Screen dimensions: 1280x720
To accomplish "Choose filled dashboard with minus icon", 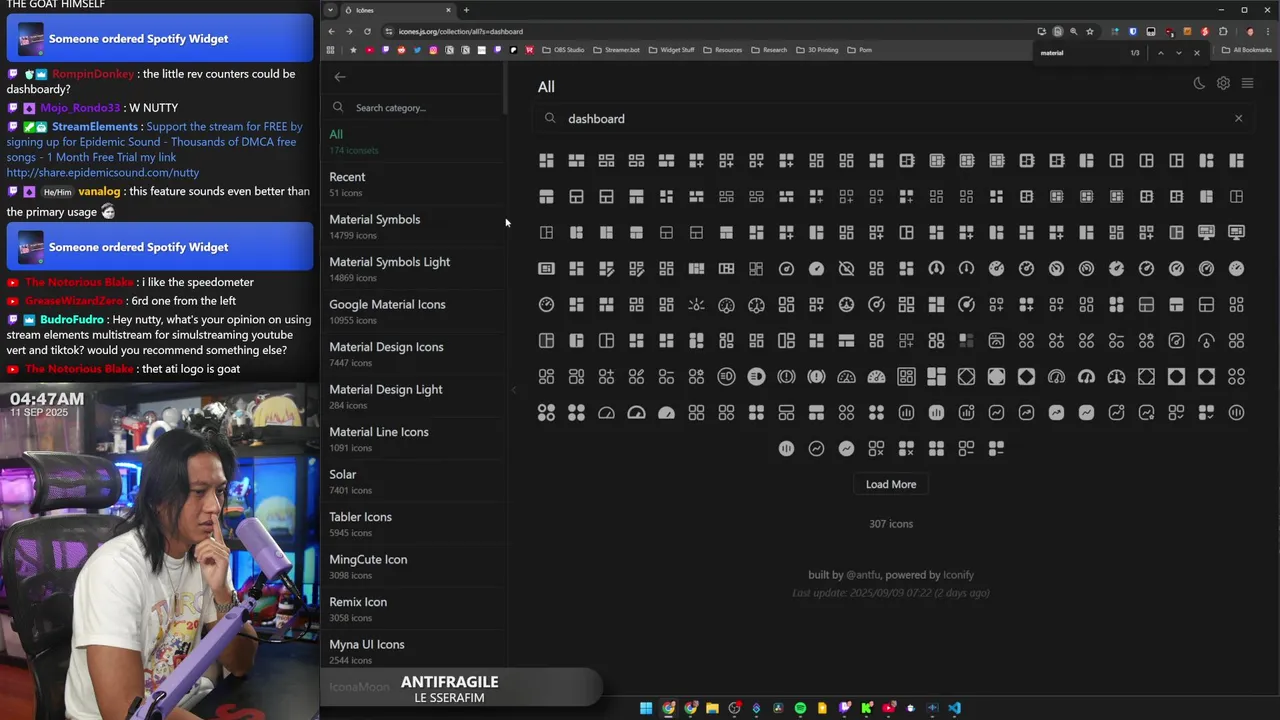I will pos(996,448).
